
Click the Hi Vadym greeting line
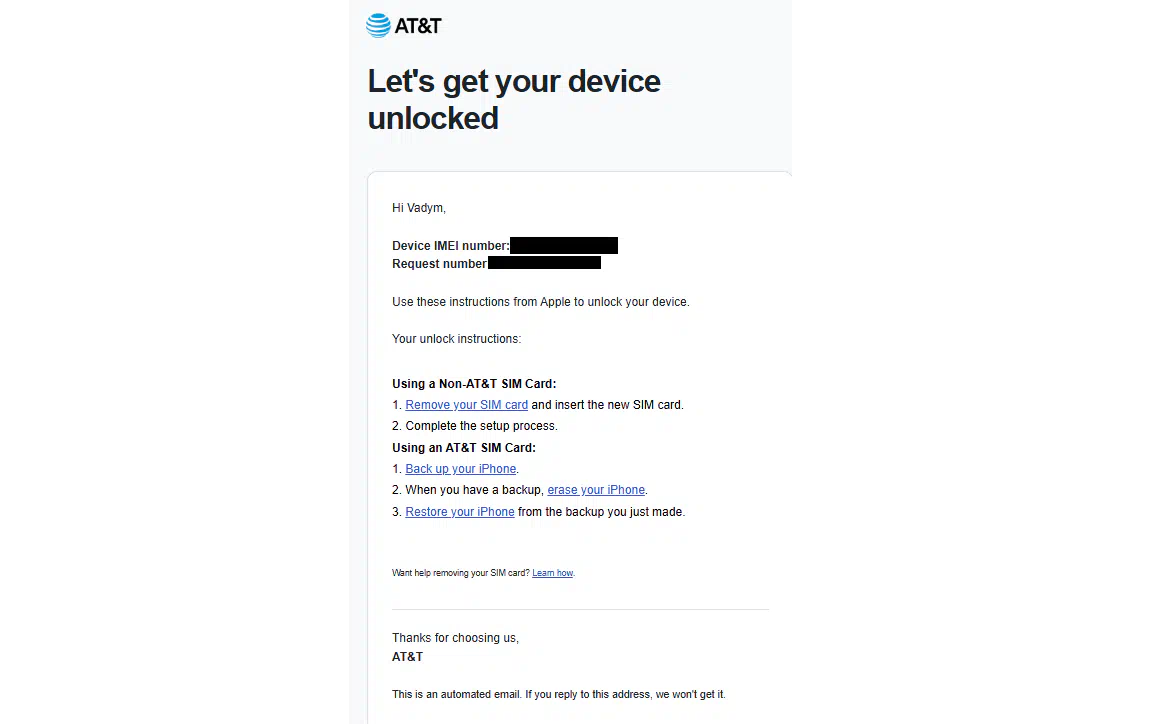(419, 208)
